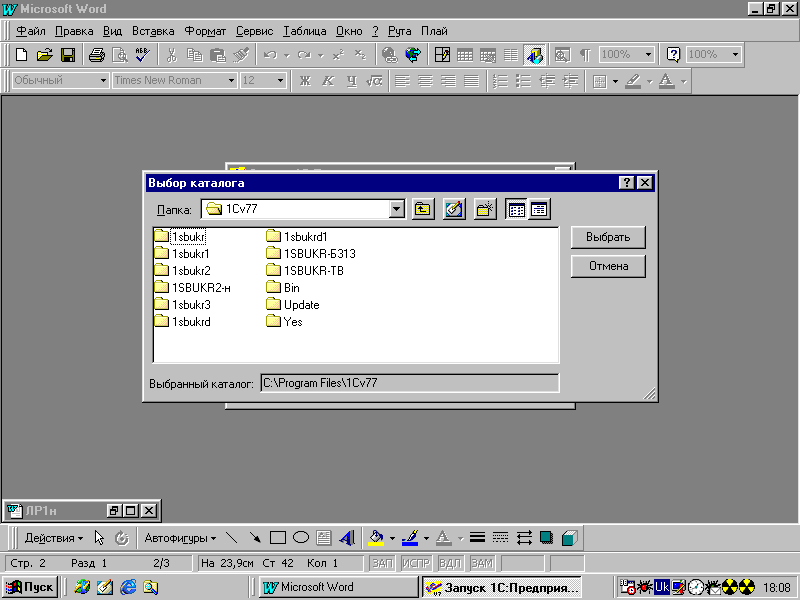Click the Spelling check ABC icon

tap(143, 55)
